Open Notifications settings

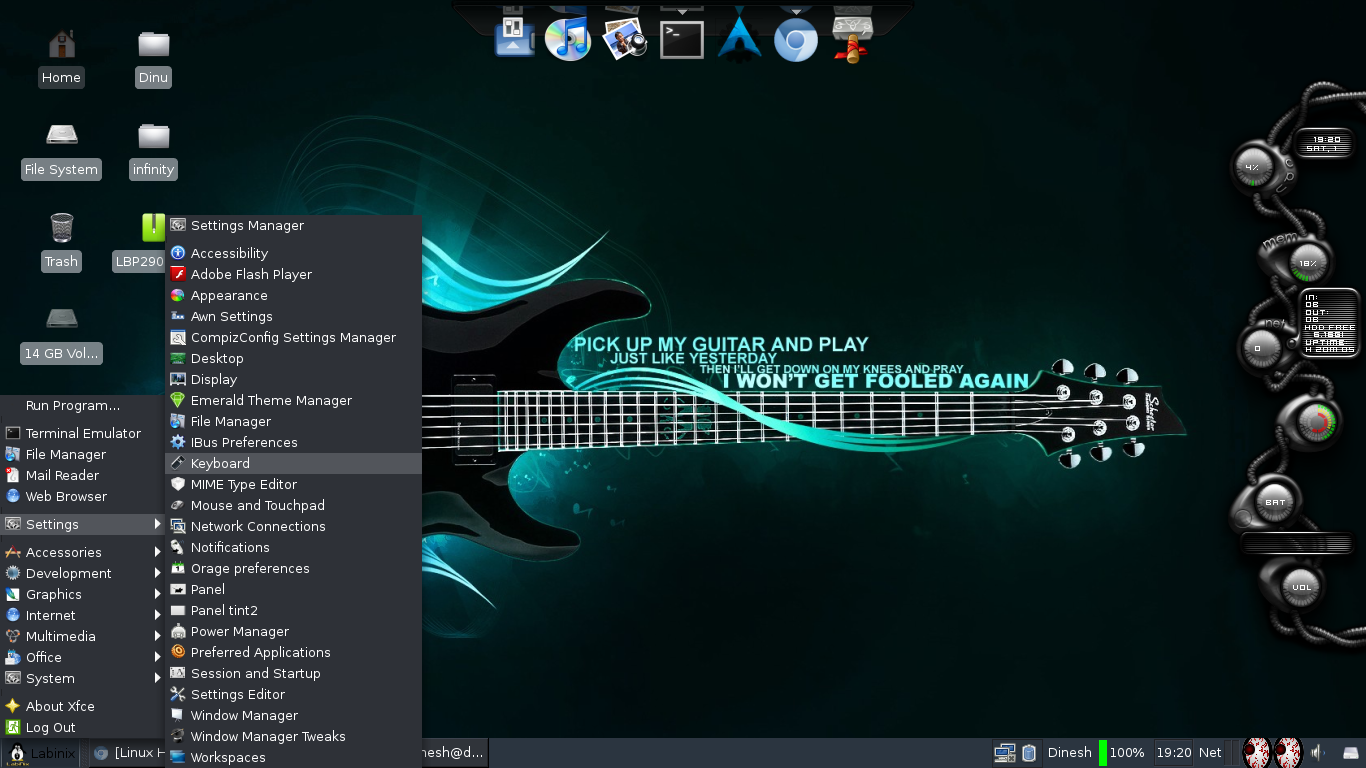tap(293, 547)
